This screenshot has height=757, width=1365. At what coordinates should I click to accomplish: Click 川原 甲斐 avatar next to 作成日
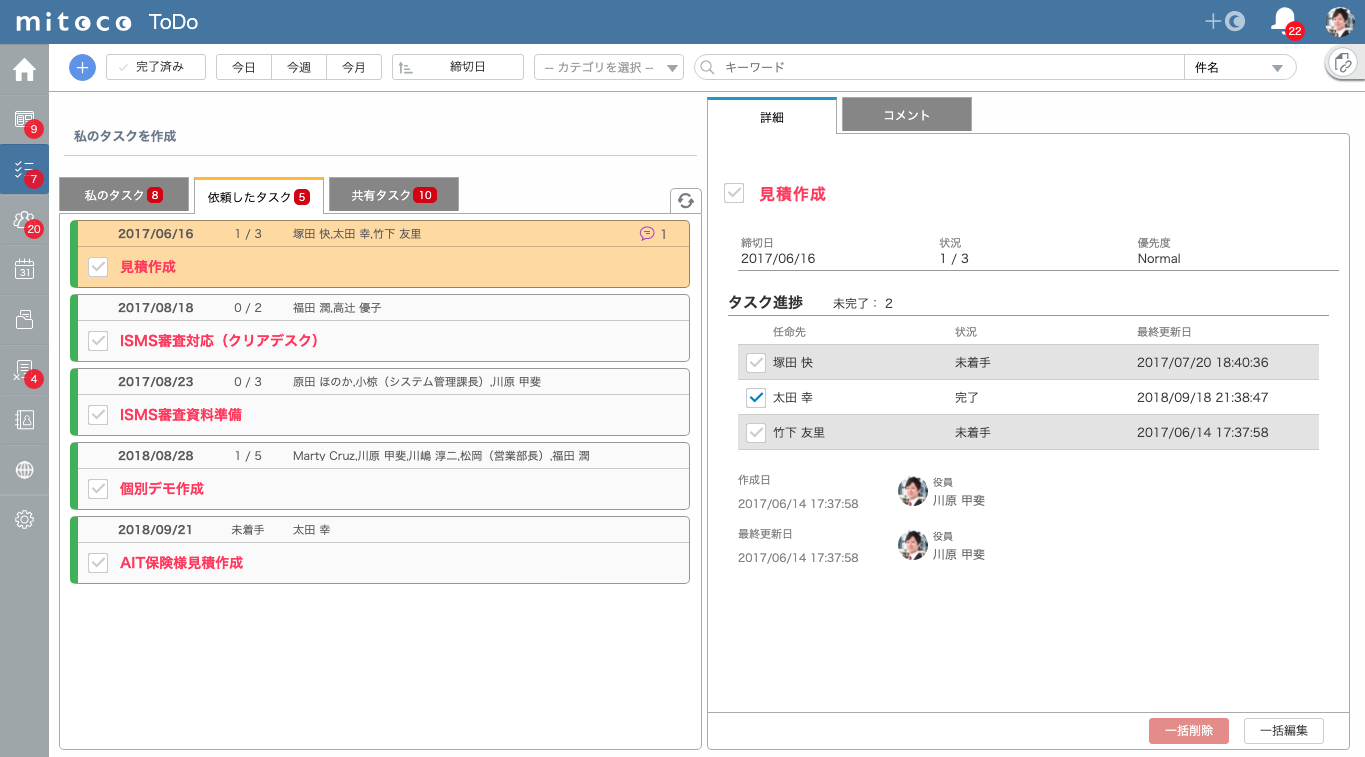(913, 491)
